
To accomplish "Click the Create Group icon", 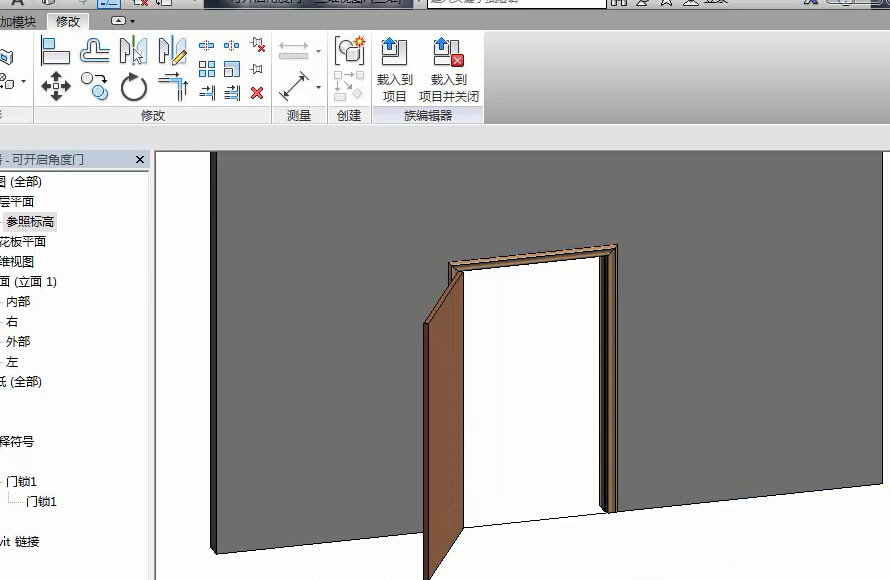I will (x=350, y=50).
